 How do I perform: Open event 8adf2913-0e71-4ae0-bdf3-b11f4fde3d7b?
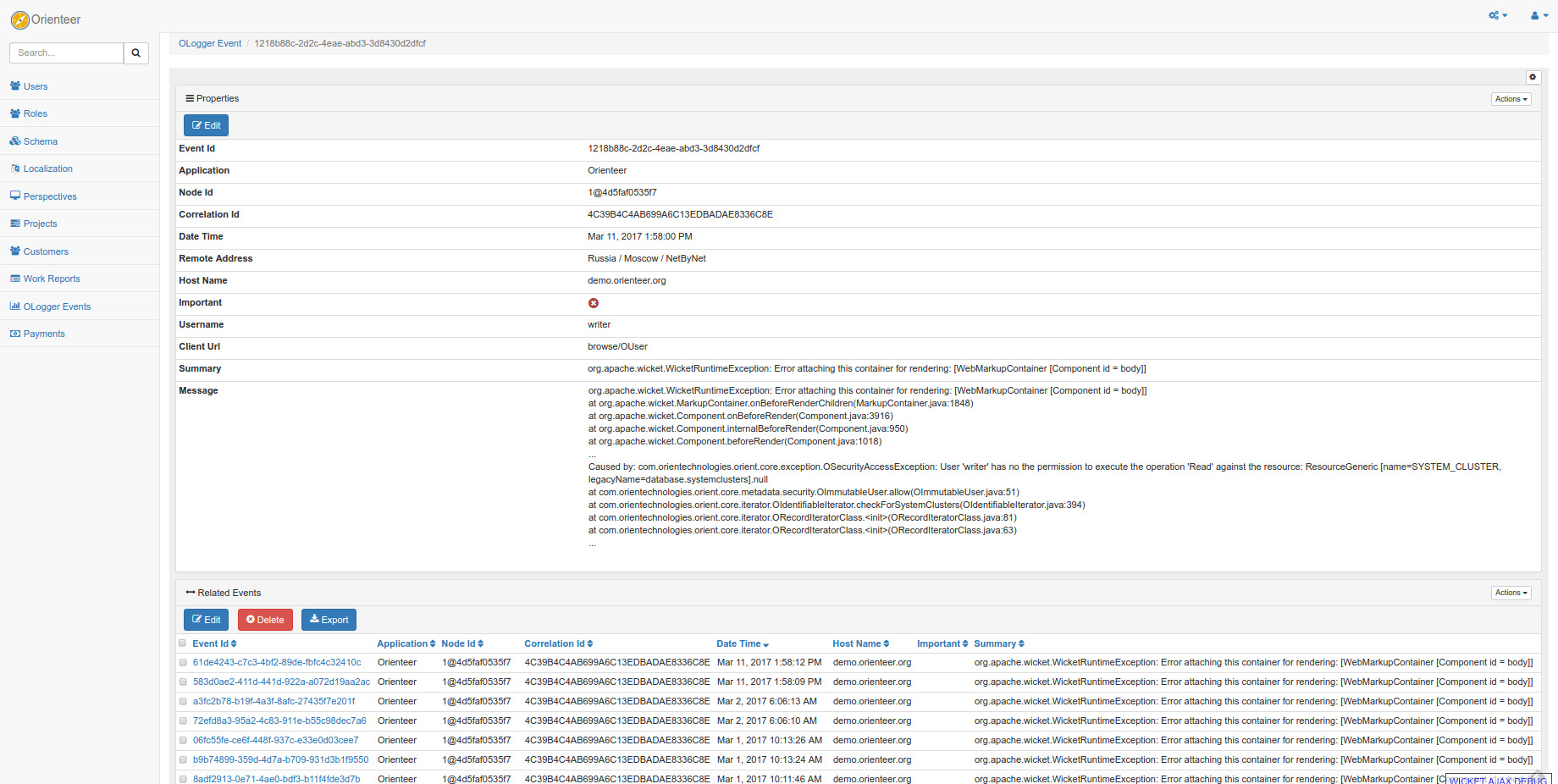[x=277, y=779]
